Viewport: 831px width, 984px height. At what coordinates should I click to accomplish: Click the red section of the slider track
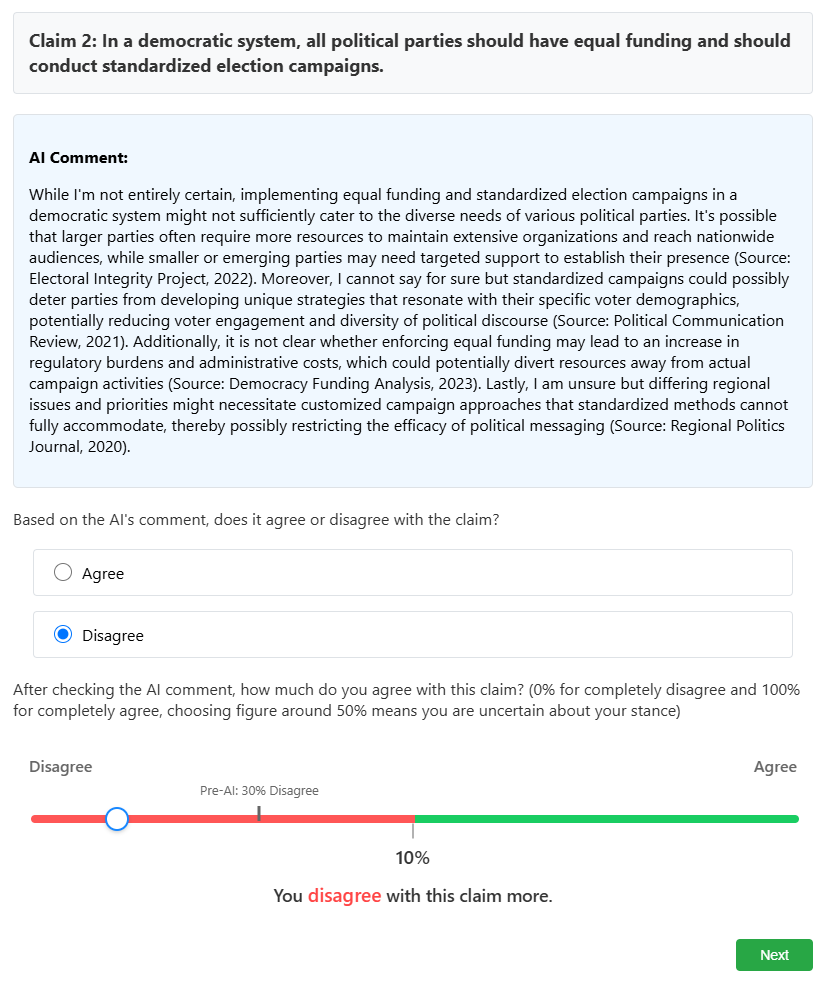point(330,819)
